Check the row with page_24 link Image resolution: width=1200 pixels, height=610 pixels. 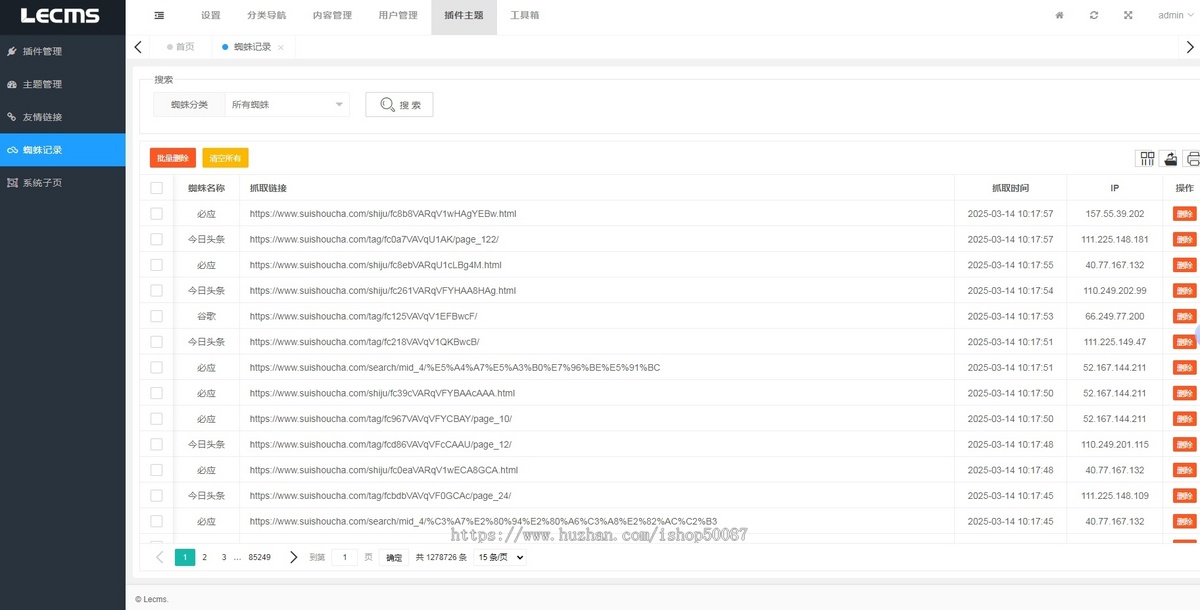(x=156, y=495)
